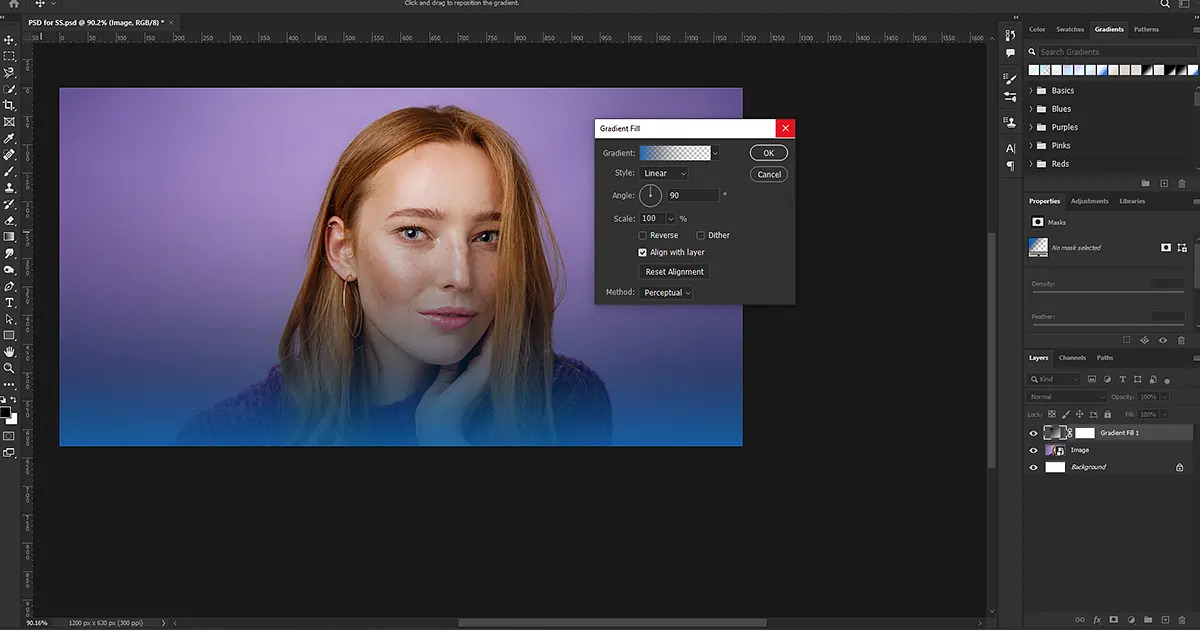Confirm the Gradient Fill with OK
Image resolution: width=1200 pixels, height=630 pixels.
[767, 152]
